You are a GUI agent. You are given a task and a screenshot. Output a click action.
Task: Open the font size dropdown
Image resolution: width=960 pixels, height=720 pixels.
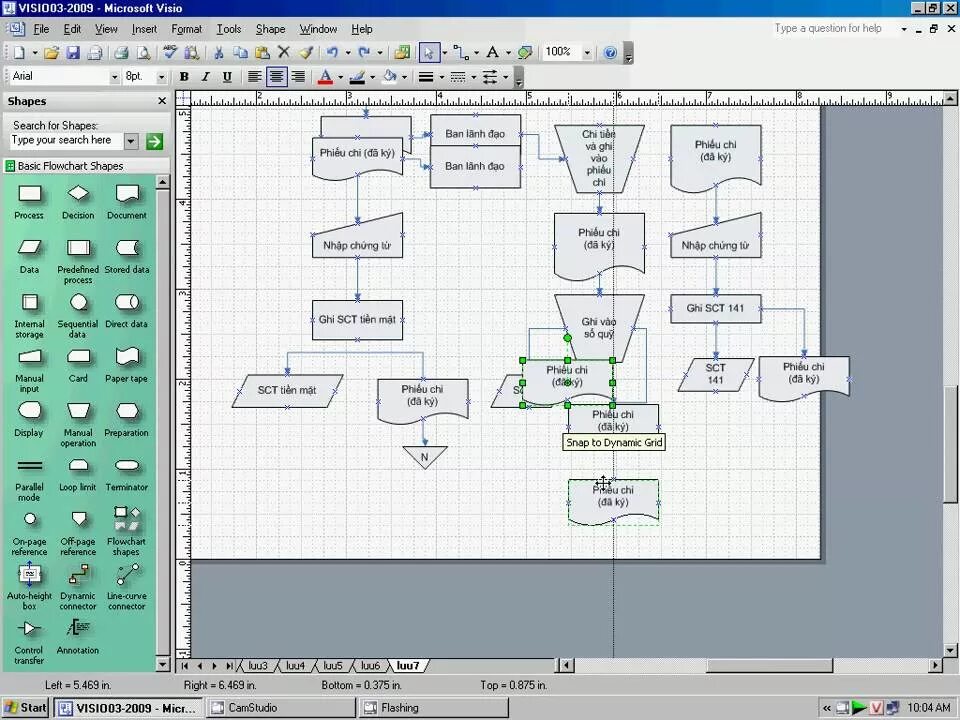click(x=162, y=77)
